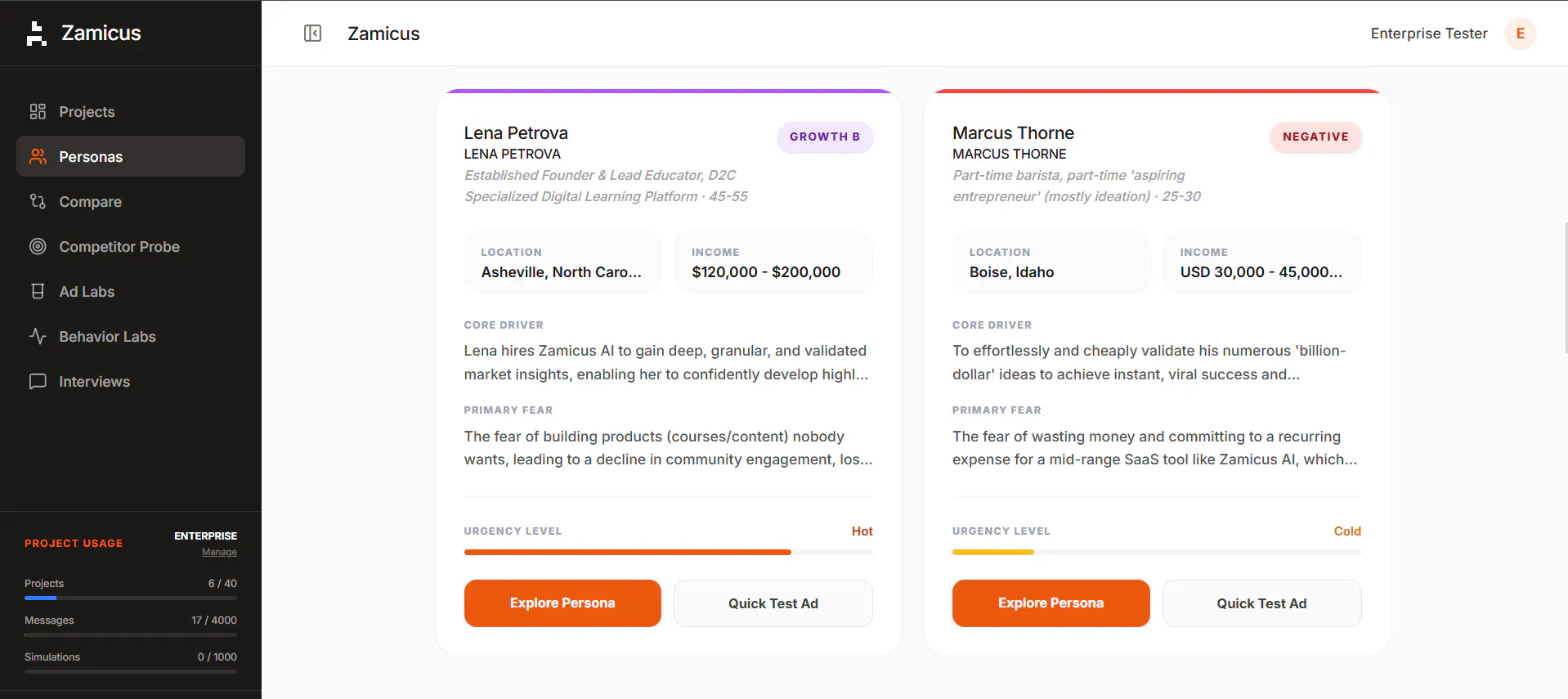Click Quick Test Ad for Lena Petrova
The image size is (1568, 699).
(x=773, y=603)
